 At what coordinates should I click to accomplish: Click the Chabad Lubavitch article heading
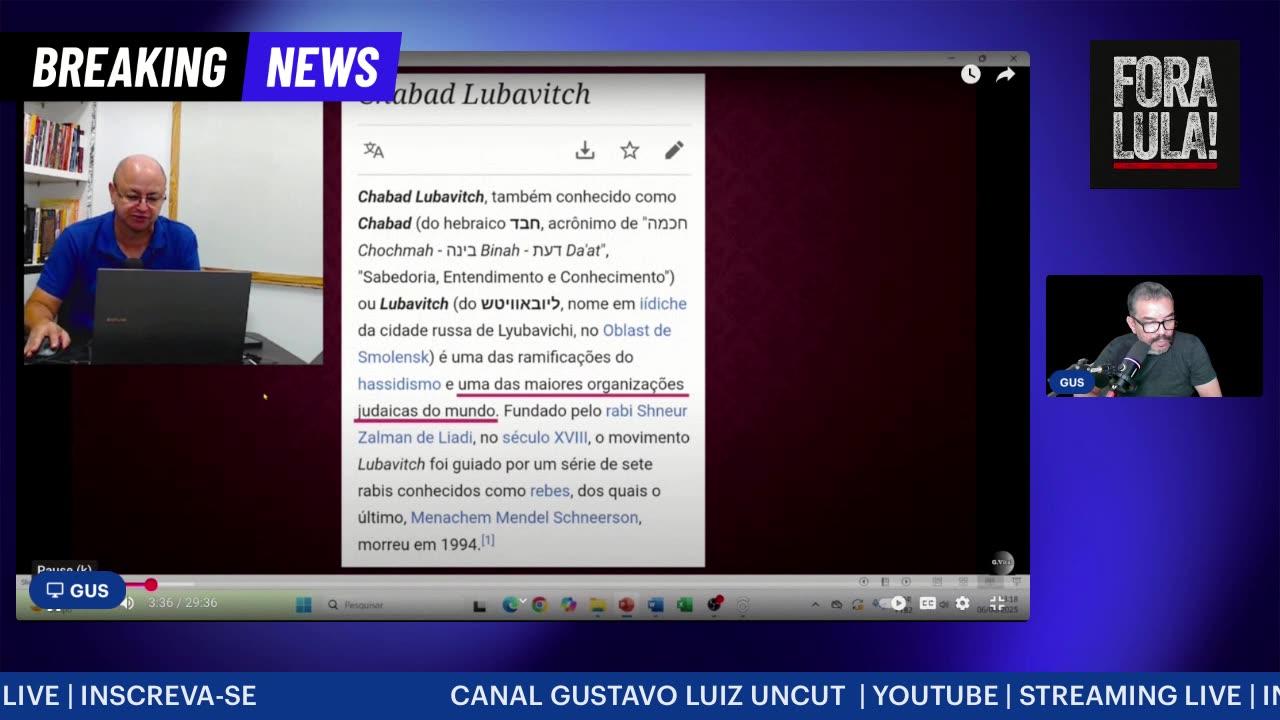pyautogui.click(x=474, y=94)
